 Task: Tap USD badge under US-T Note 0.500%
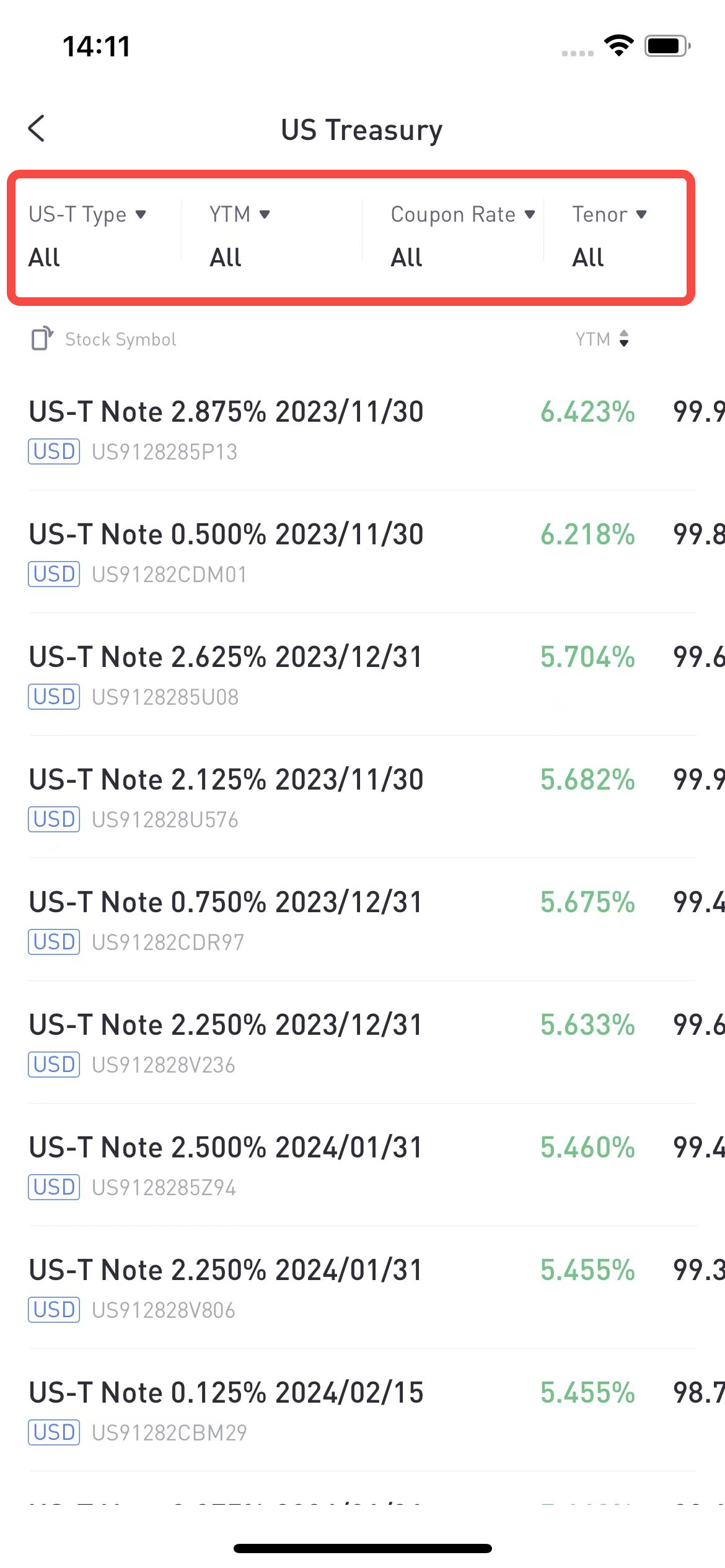coord(54,574)
